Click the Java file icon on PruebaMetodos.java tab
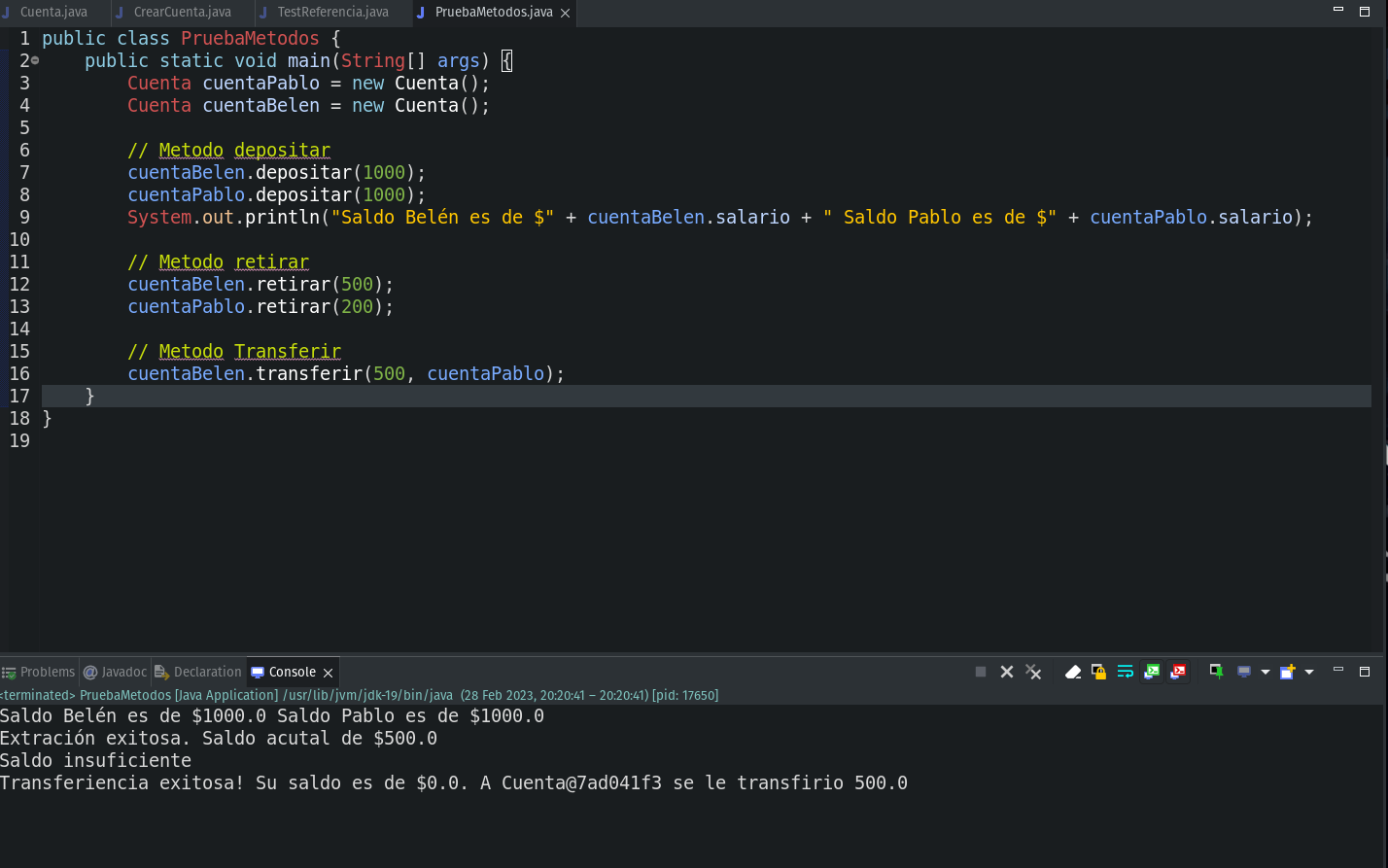This screenshot has width=1388, height=868. (x=421, y=13)
